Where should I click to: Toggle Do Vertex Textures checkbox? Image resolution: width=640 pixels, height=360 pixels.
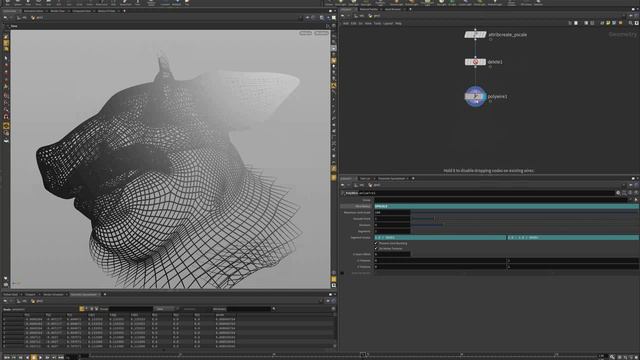(x=376, y=248)
